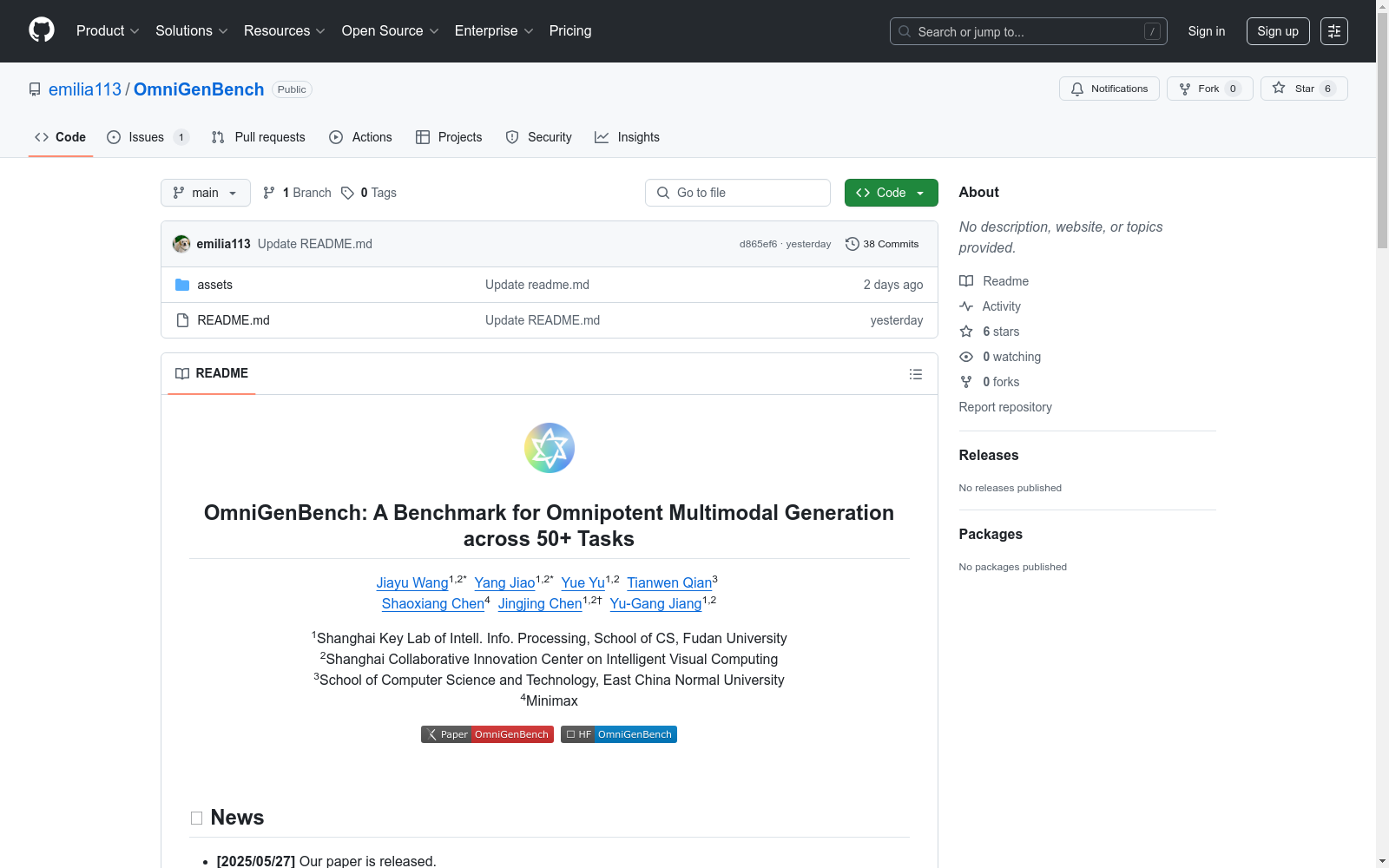The width and height of the screenshot is (1389, 868).
Task: Click the forks icon in About sidebar
Action: pyautogui.click(x=966, y=382)
